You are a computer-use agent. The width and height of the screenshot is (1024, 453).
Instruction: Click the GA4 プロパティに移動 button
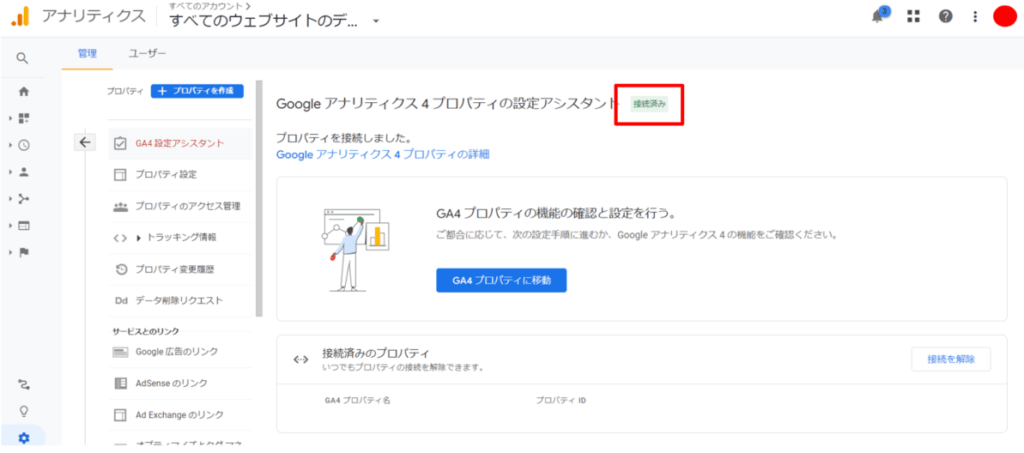(502, 281)
